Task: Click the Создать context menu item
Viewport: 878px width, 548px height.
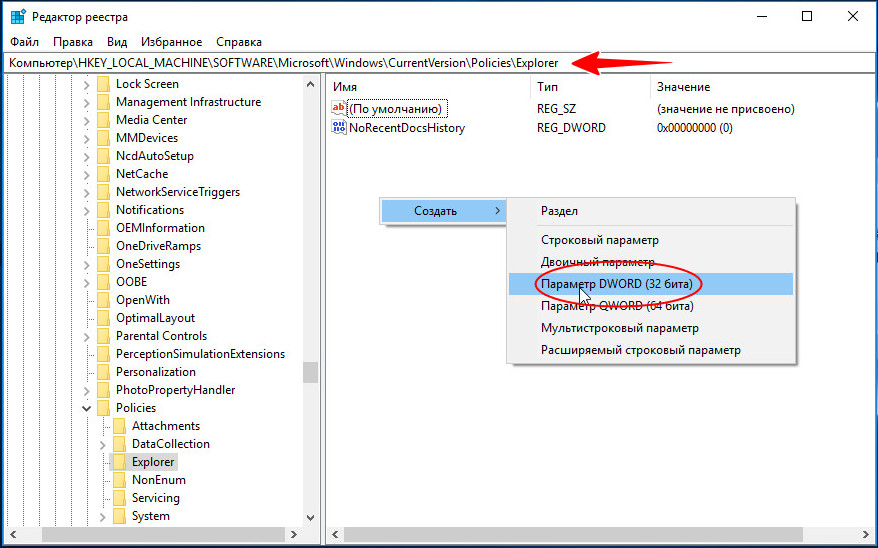Action: coord(443,211)
